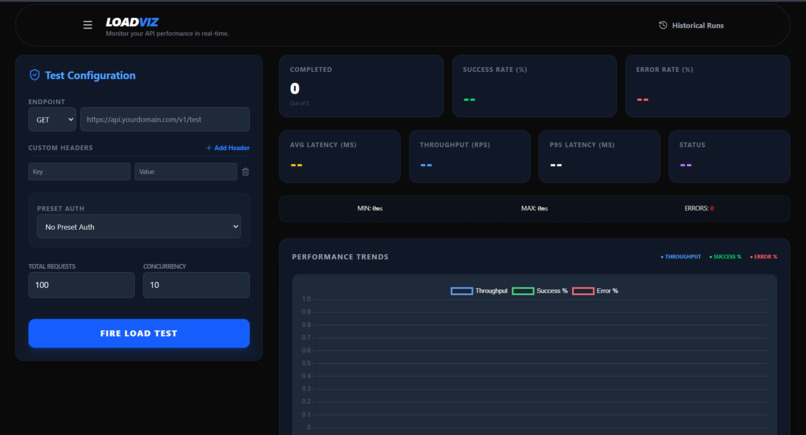
Task: Focus the endpoint URL input field
Action: [165, 119]
